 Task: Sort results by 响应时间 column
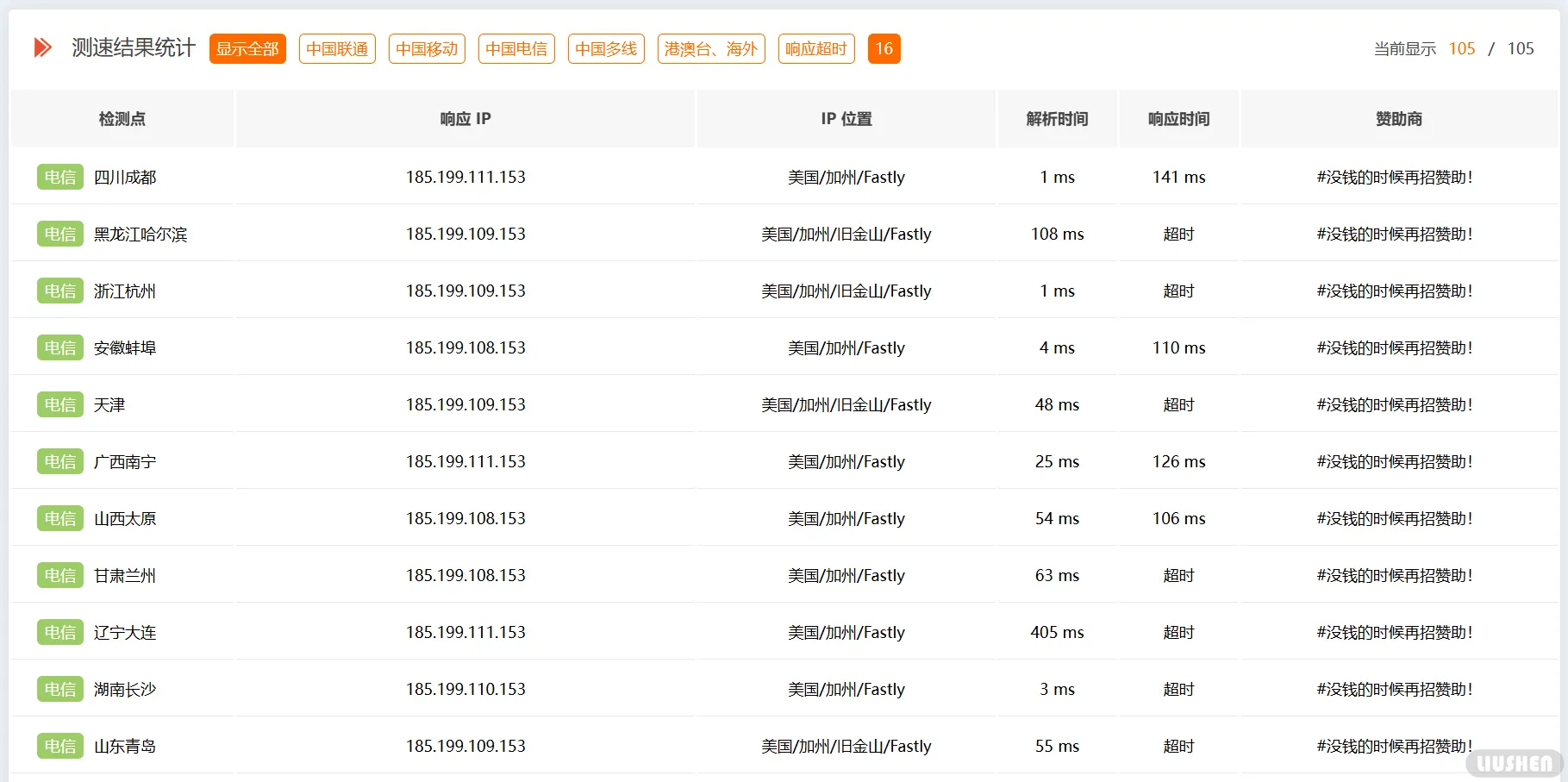coord(1178,119)
